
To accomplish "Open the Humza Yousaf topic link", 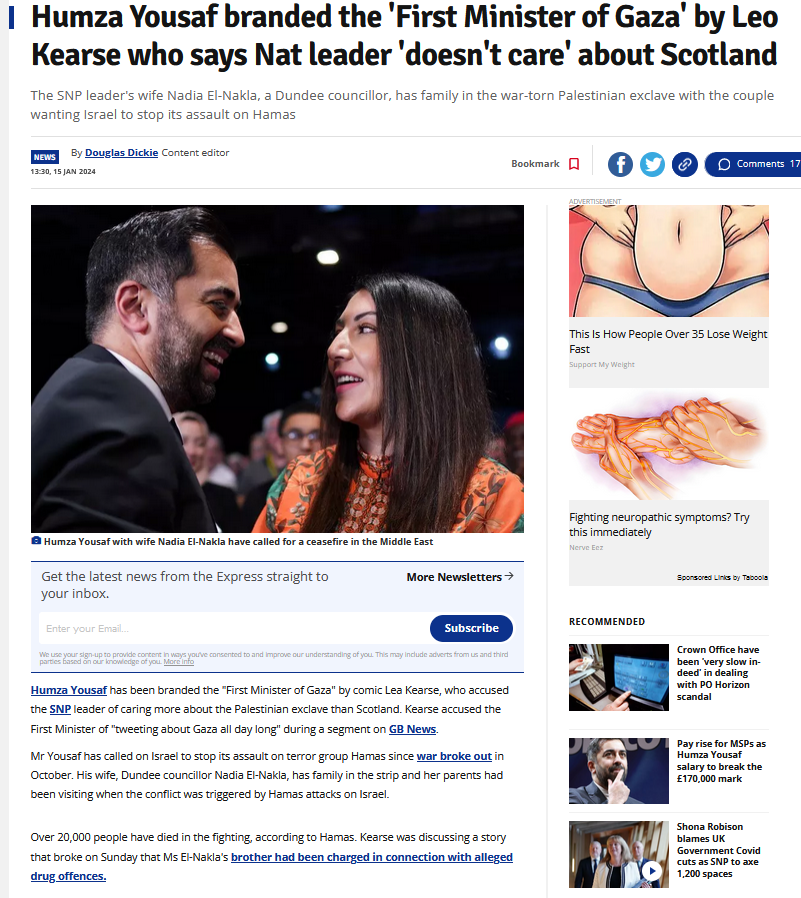I will (x=69, y=690).
